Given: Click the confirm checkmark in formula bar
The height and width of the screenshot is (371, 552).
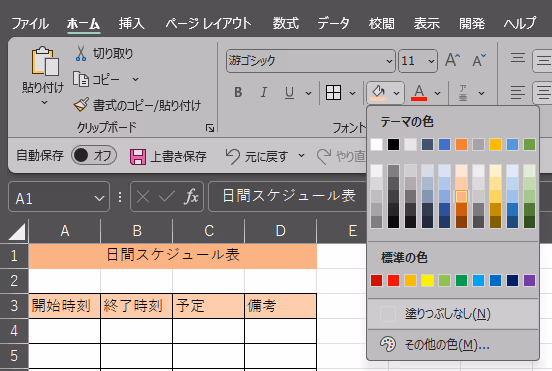Looking at the screenshot, I should 167,197.
